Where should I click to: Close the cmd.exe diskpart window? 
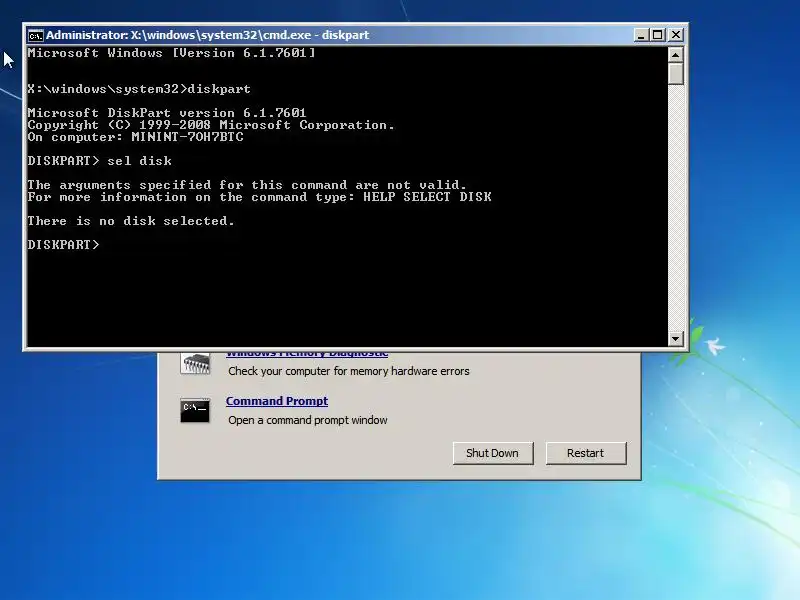tap(676, 35)
